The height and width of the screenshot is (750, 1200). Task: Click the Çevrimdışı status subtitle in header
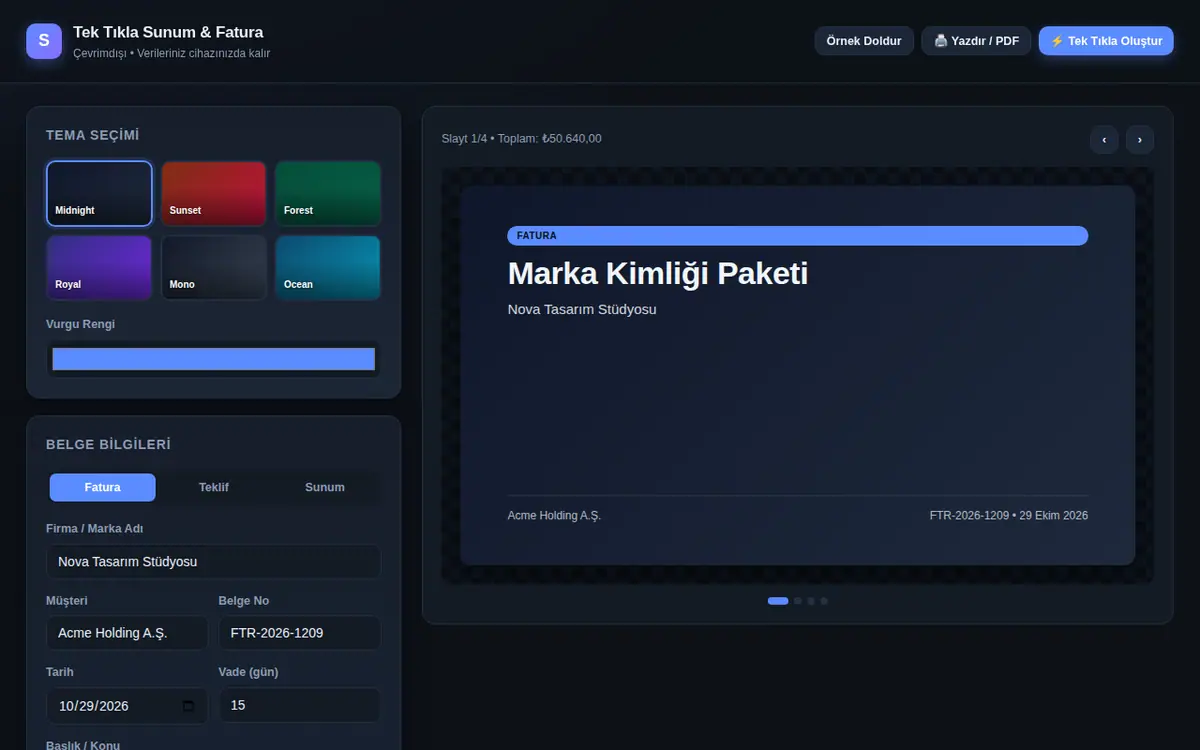(172, 54)
